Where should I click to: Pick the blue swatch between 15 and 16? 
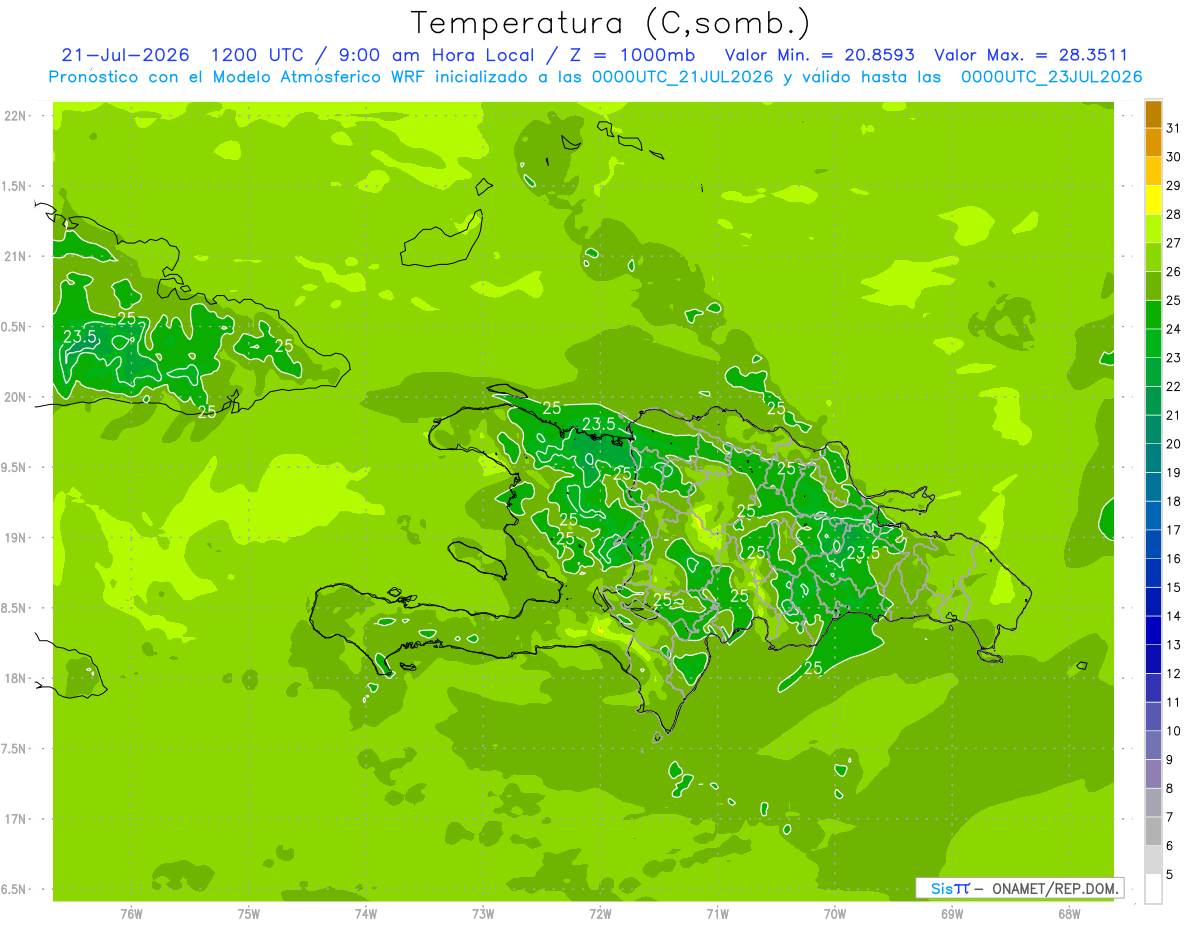coord(1153,573)
